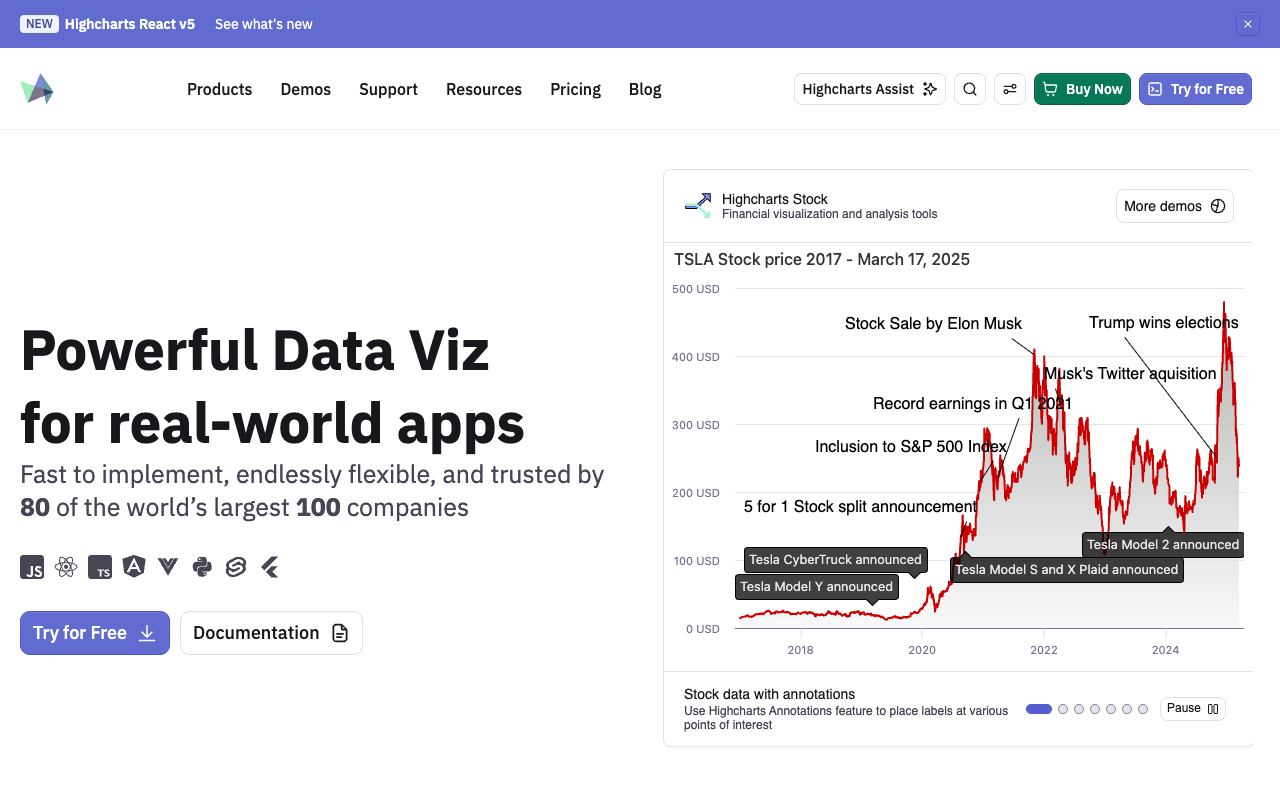Close the announcement banner
The width and height of the screenshot is (1280, 800).
pos(1247,24)
